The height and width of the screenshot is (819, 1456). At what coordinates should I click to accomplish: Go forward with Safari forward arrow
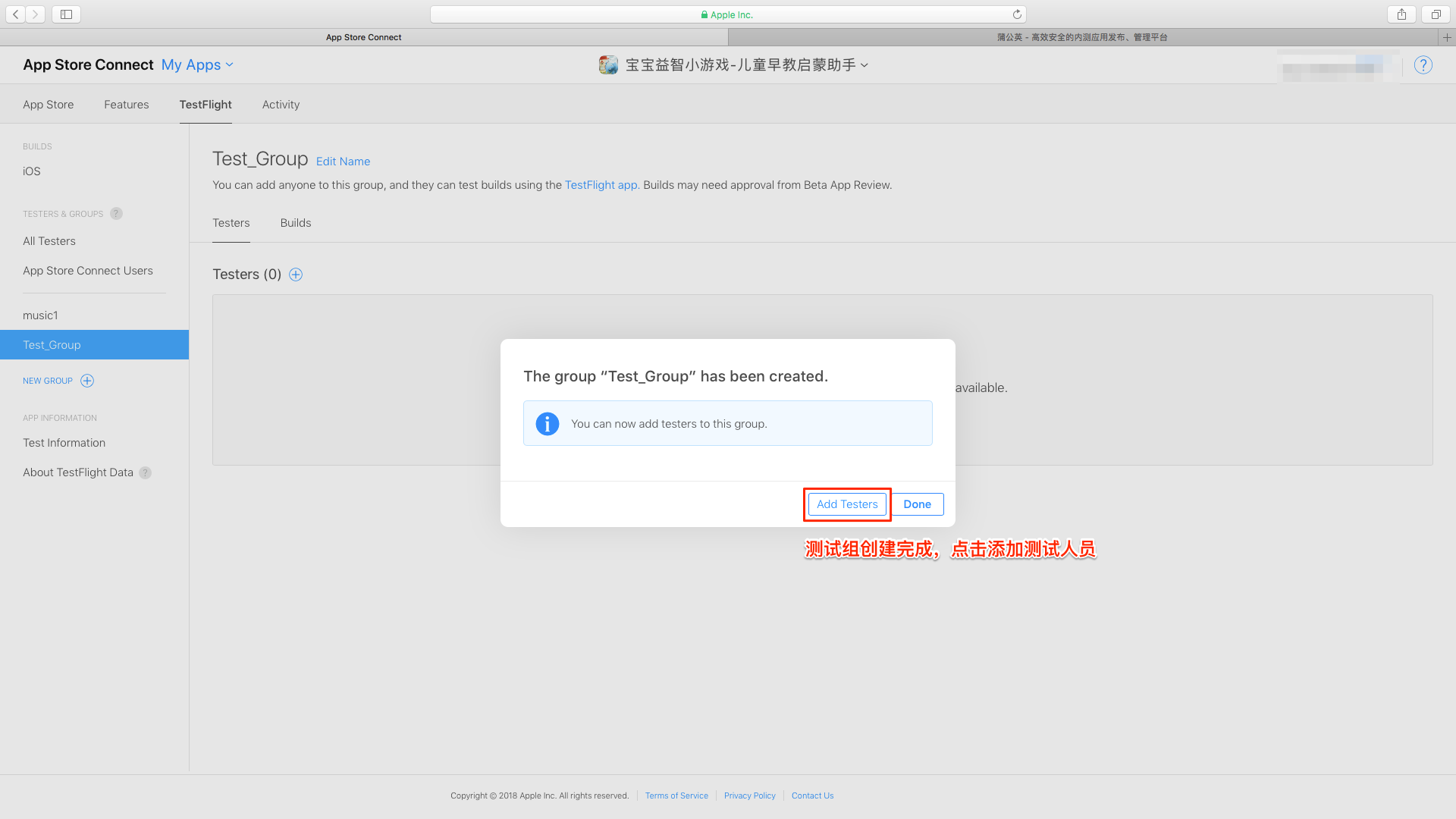(x=36, y=14)
